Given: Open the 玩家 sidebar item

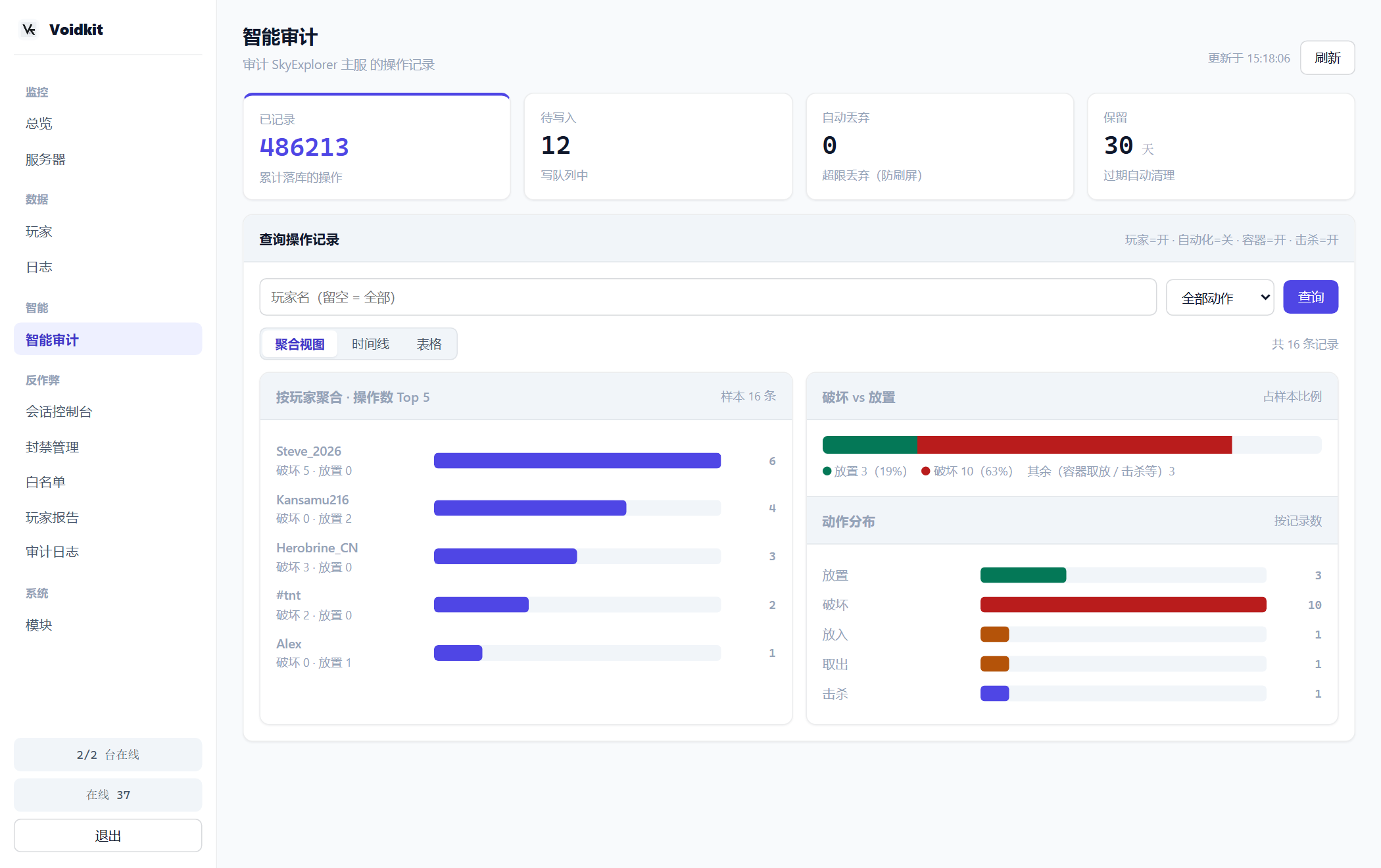Looking at the screenshot, I should [x=108, y=231].
